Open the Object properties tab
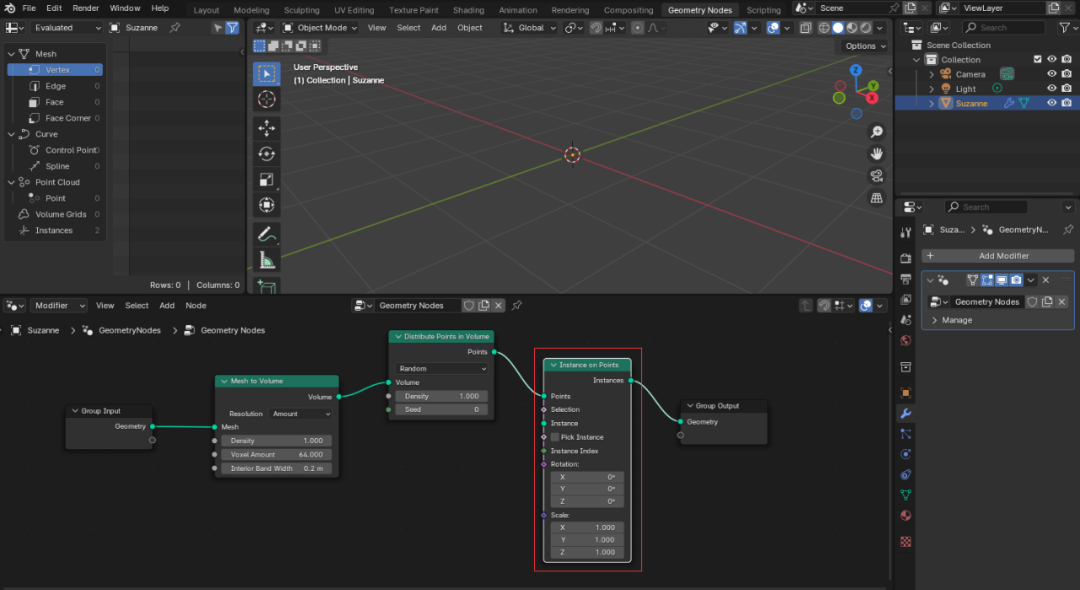The height and width of the screenshot is (590, 1080). tap(906, 393)
